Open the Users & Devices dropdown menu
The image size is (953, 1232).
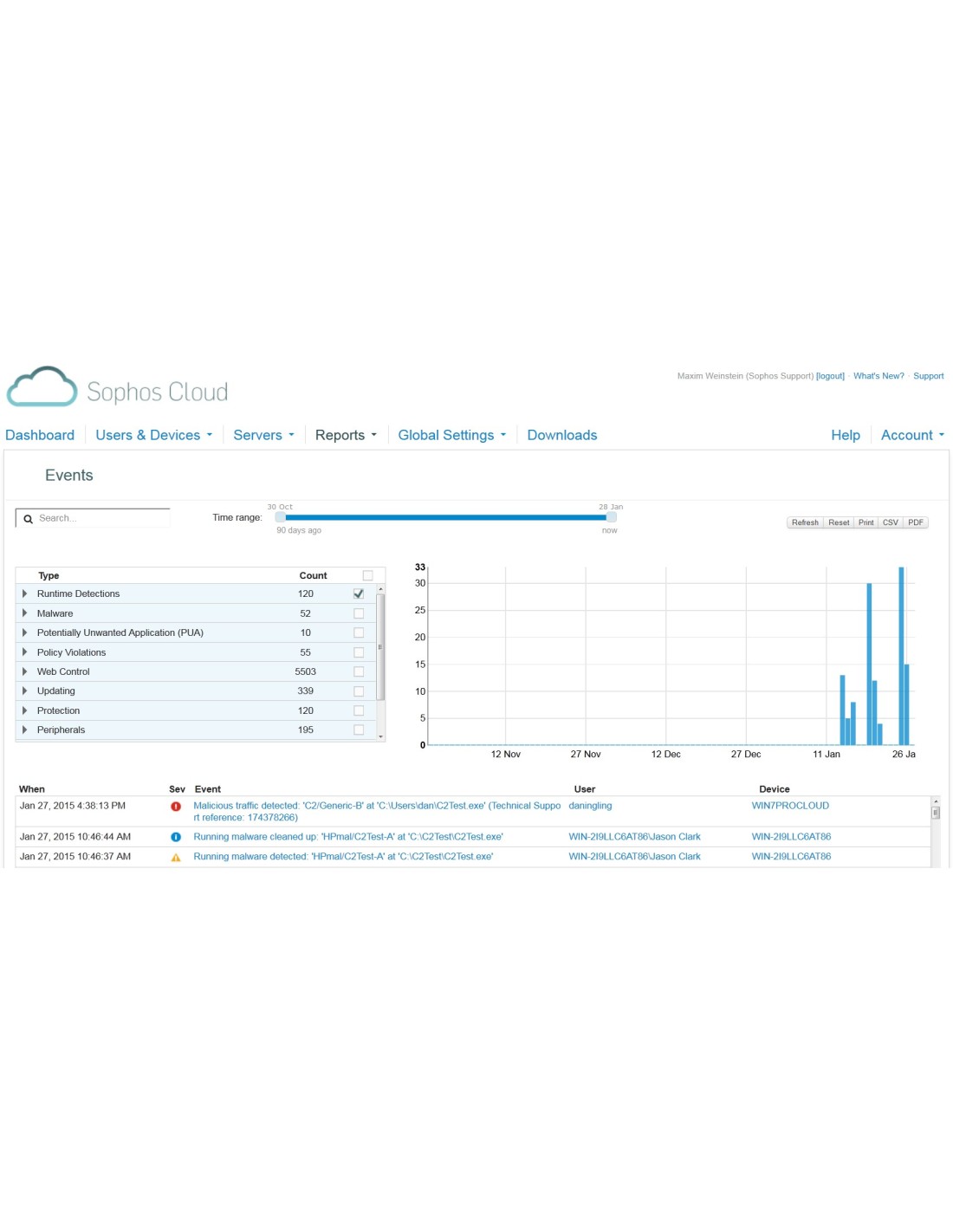pos(153,435)
